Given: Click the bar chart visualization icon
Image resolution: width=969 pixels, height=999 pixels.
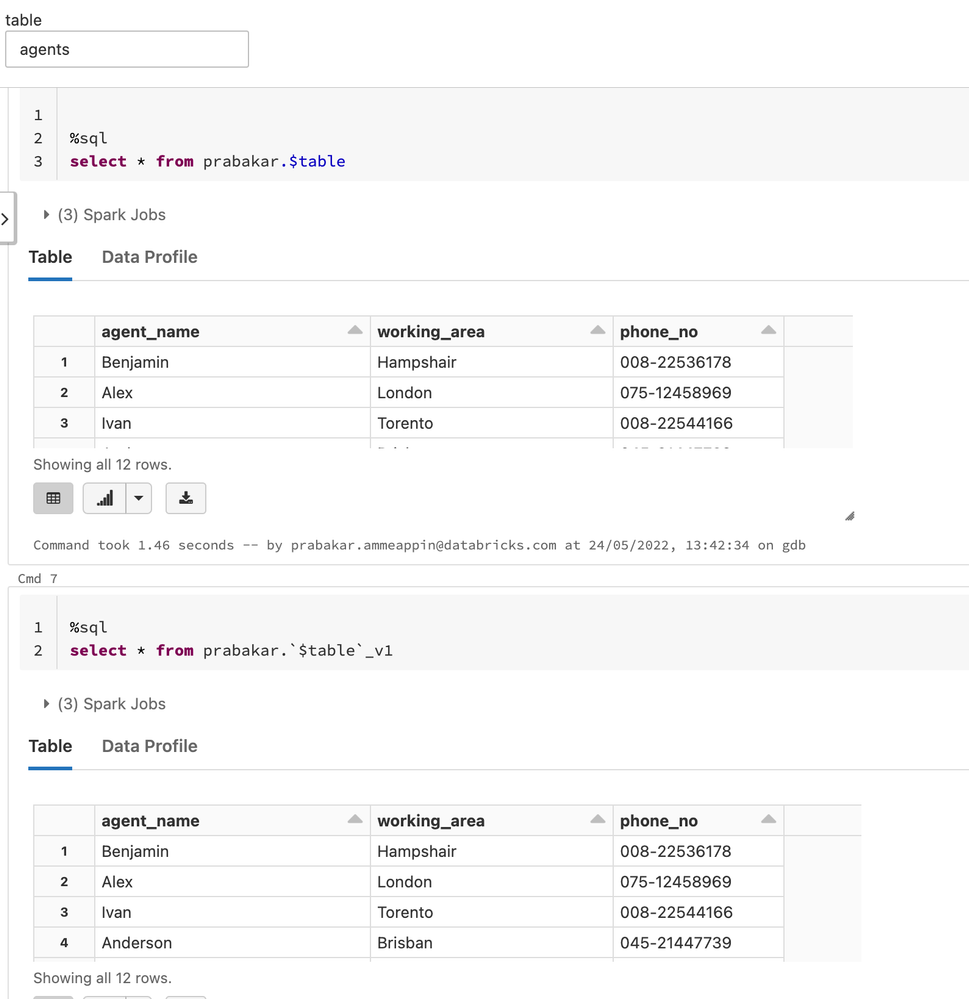Looking at the screenshot, I should (105, 498).
